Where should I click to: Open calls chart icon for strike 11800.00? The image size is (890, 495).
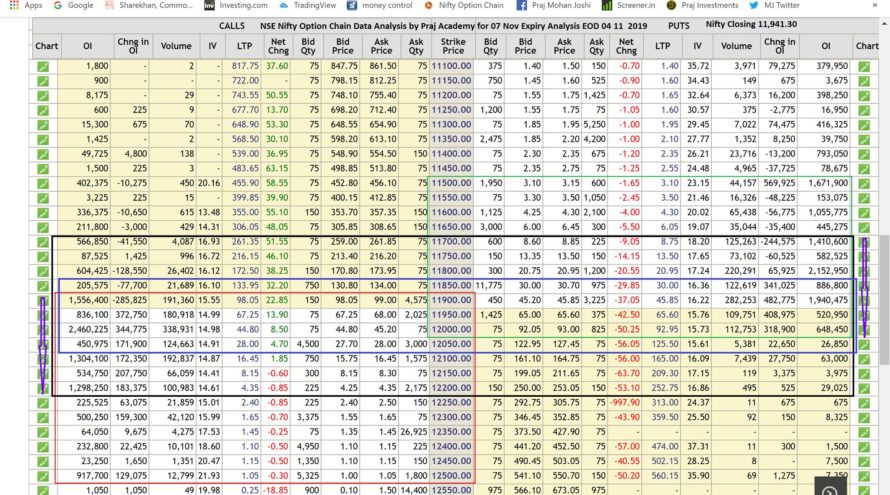43,272
